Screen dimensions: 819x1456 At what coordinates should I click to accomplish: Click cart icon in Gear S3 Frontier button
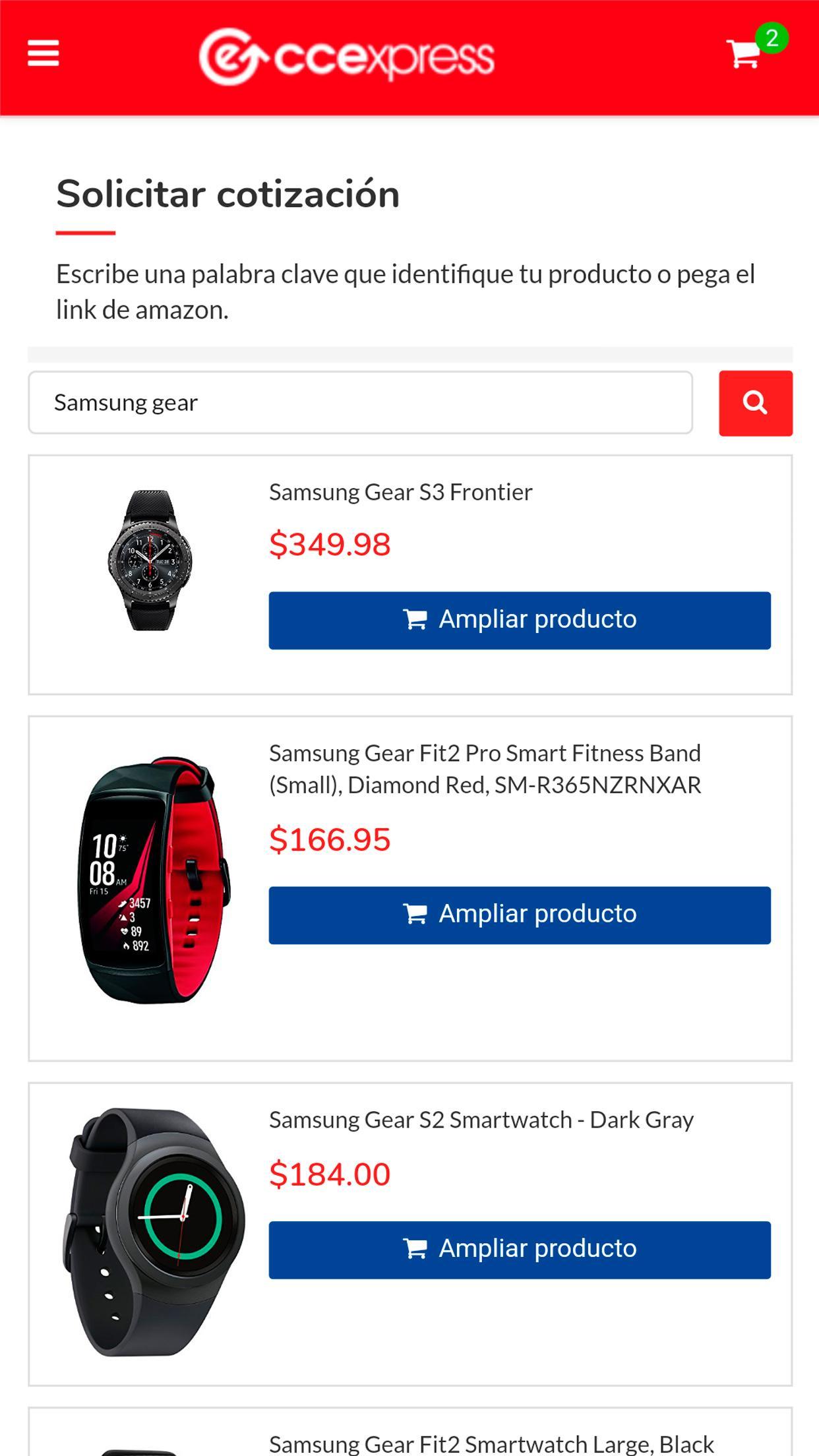click(415, 620)
